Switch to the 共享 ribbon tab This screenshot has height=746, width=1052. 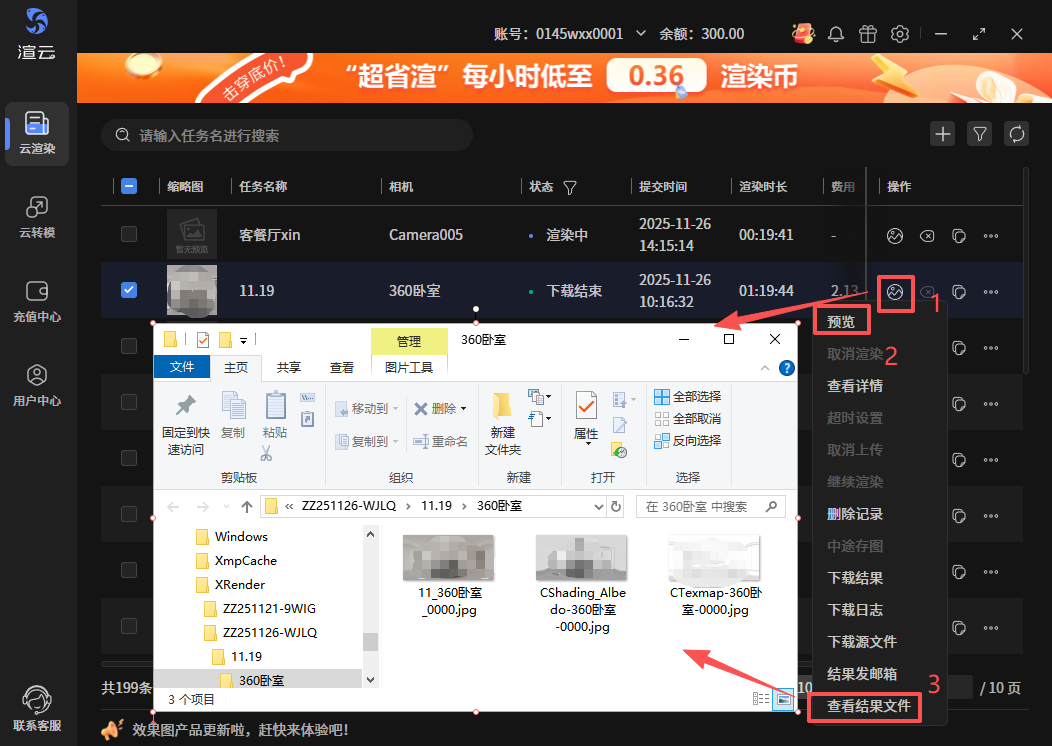[x=289, y=367]
